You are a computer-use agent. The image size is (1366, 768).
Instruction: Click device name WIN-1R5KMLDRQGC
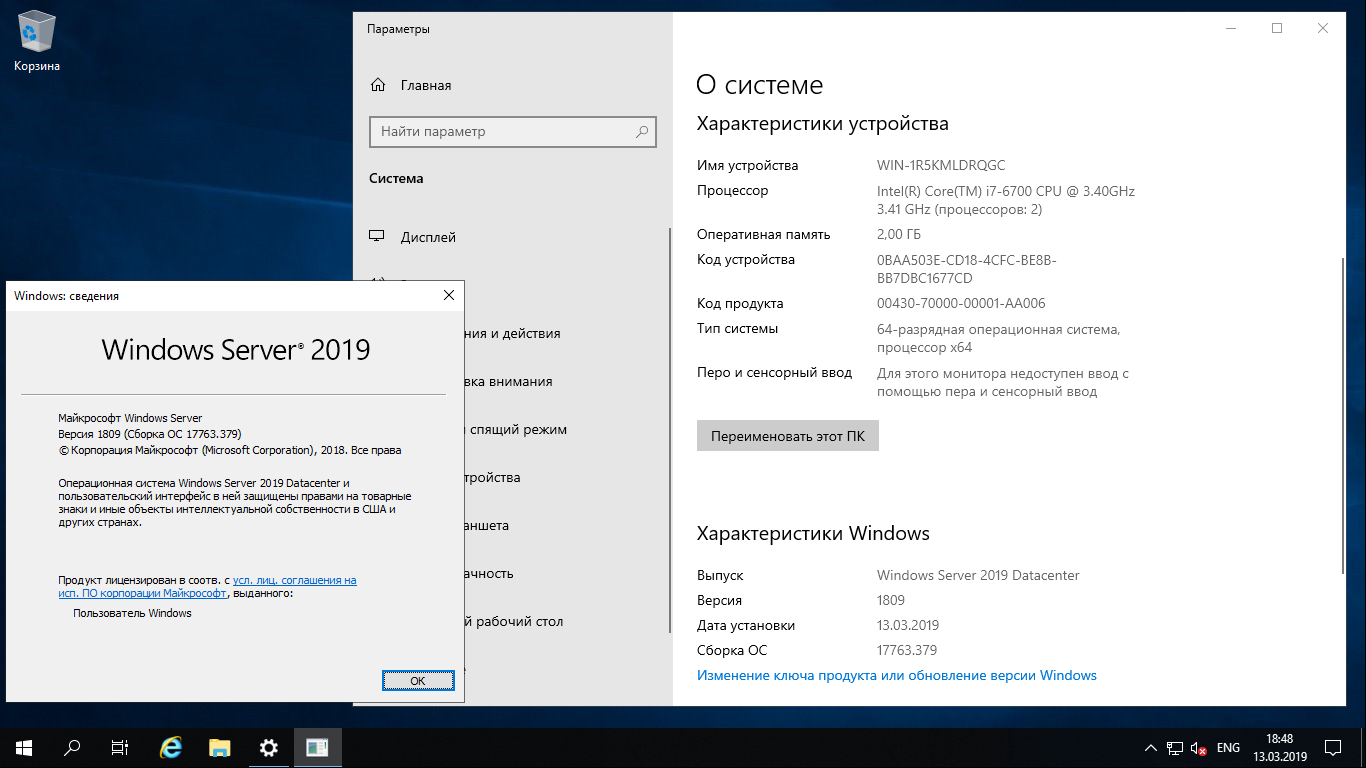941,165
